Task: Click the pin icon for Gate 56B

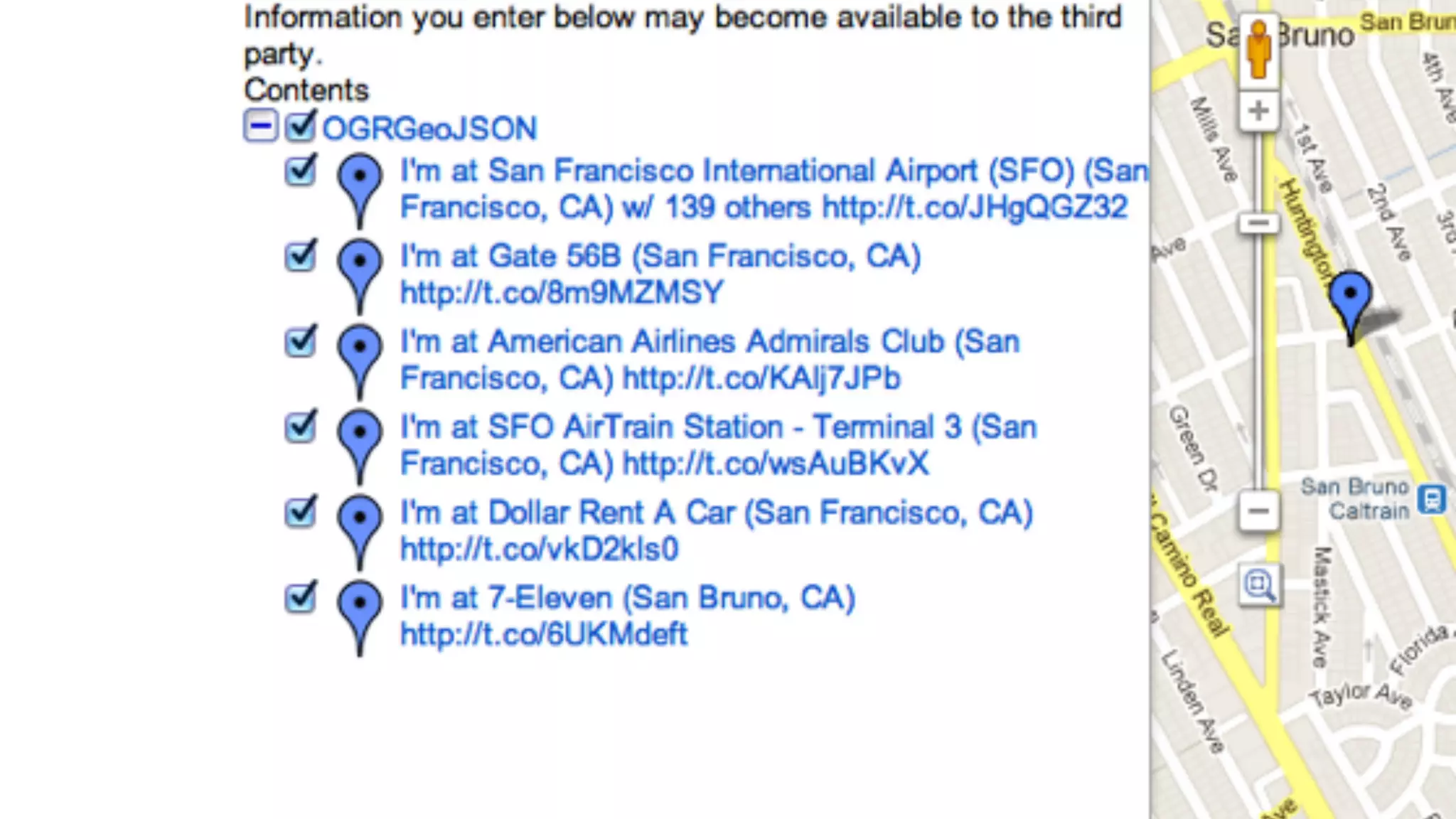Action: click(360, 267)
